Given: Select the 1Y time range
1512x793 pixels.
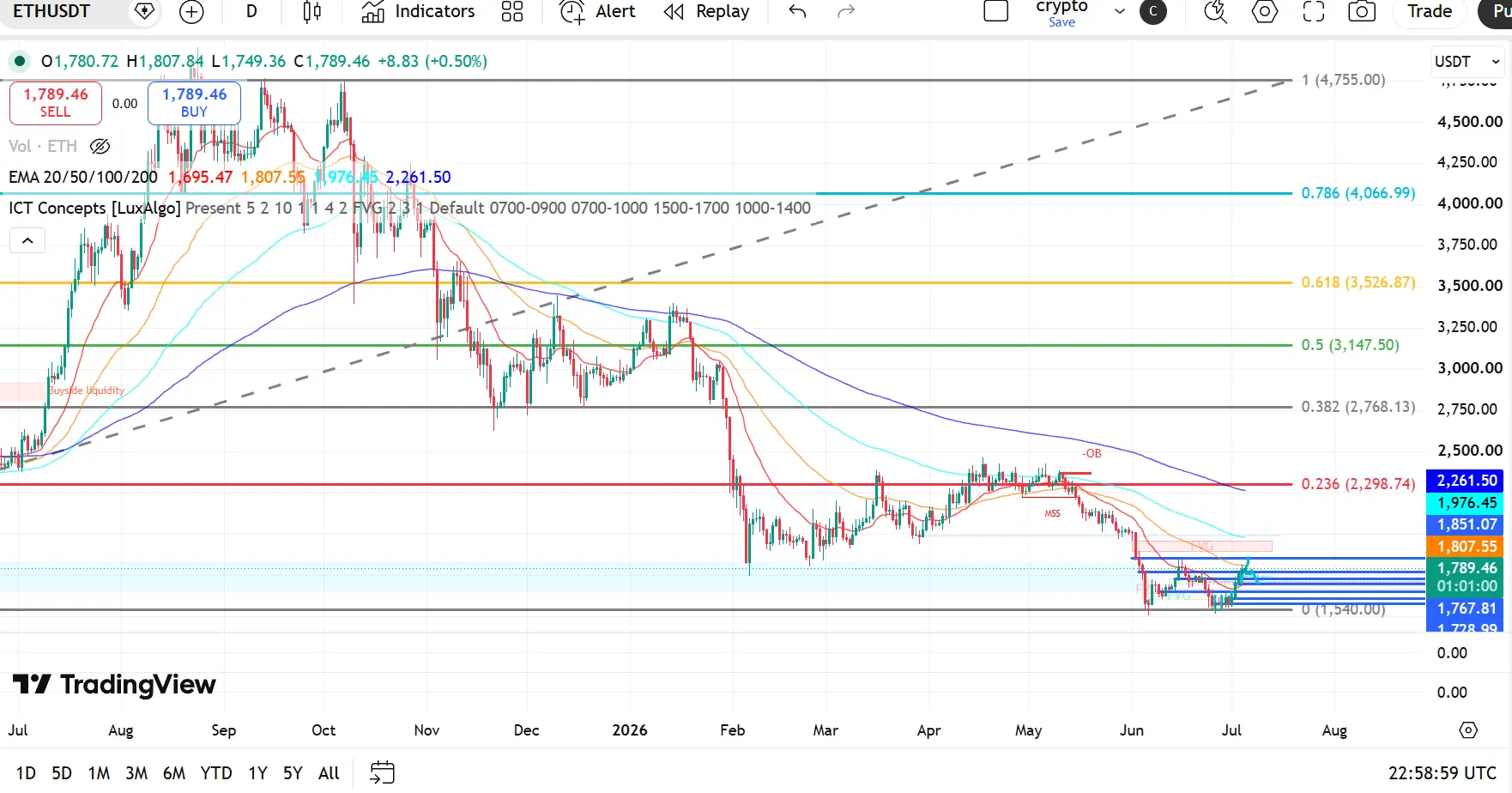Looking at the screenshot, I should (x=257, y=773).
